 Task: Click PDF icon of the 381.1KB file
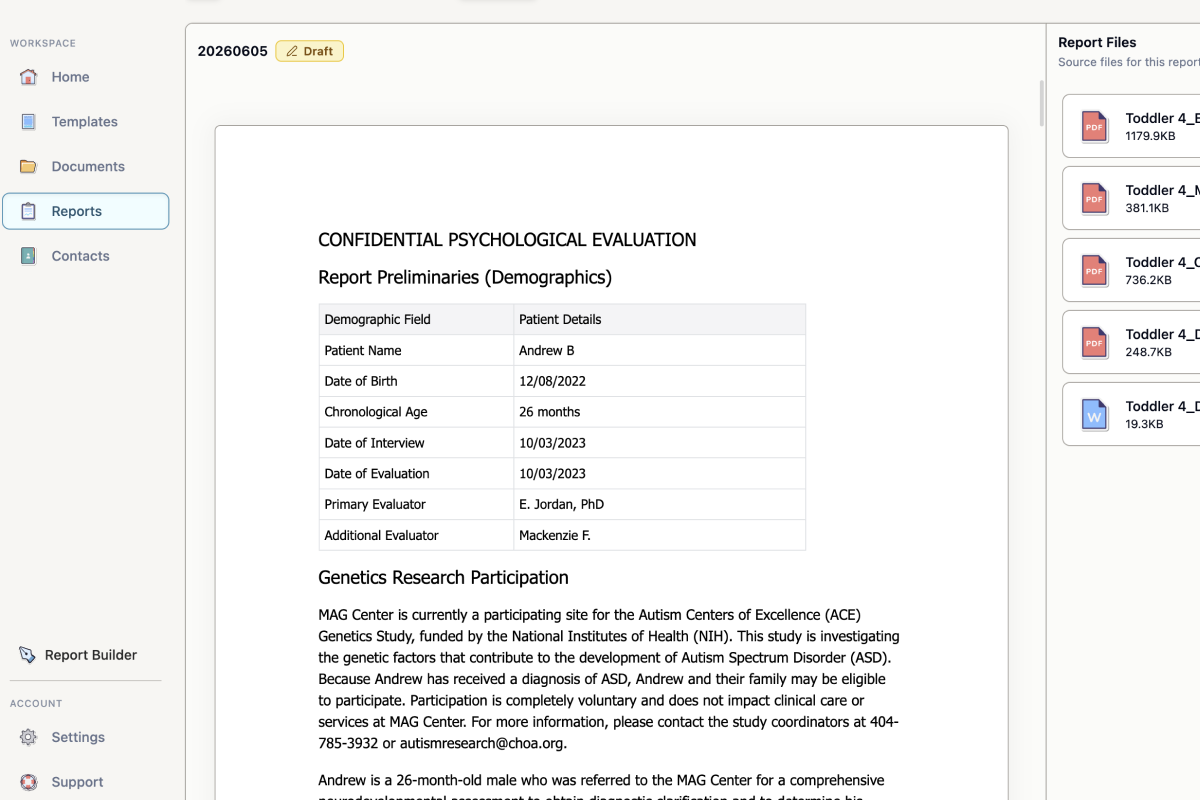[x=1095, y=198]
